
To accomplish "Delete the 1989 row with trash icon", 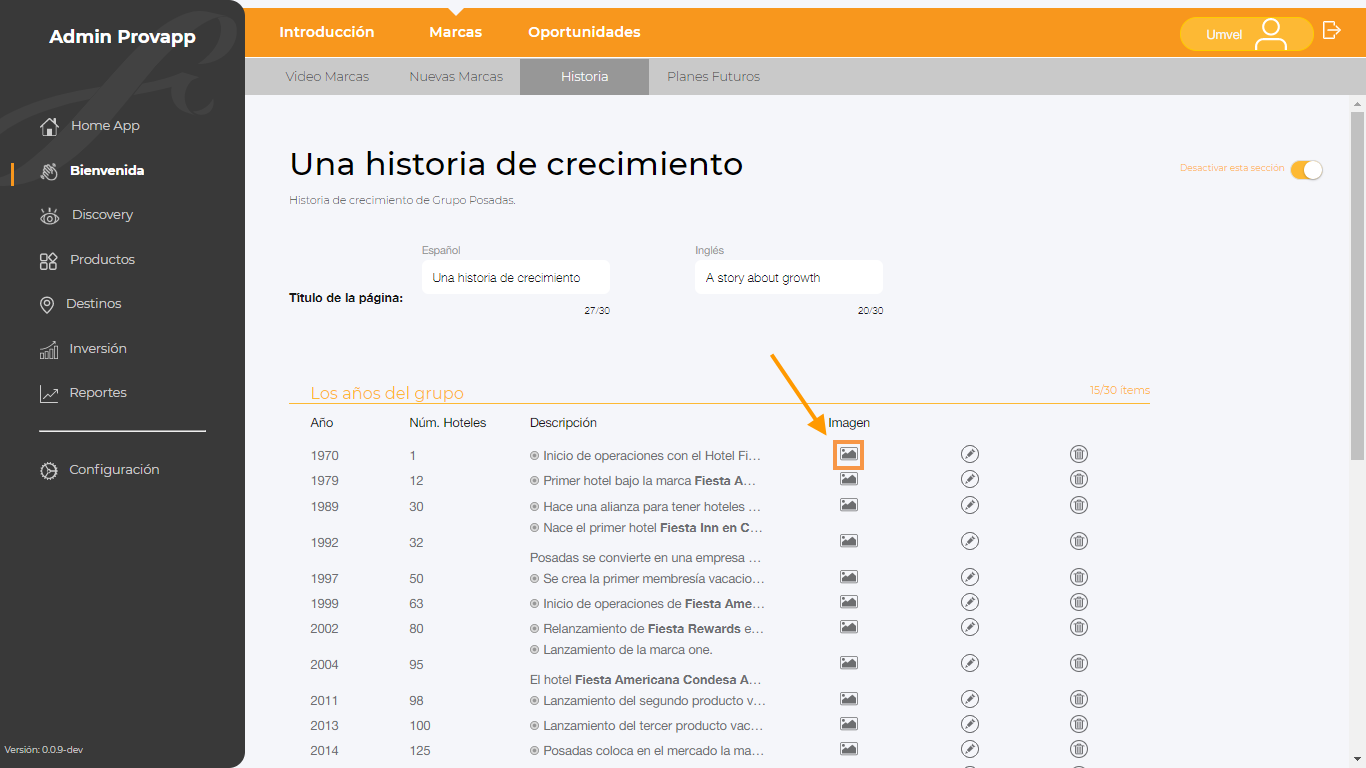I will tap(1079, 505).
